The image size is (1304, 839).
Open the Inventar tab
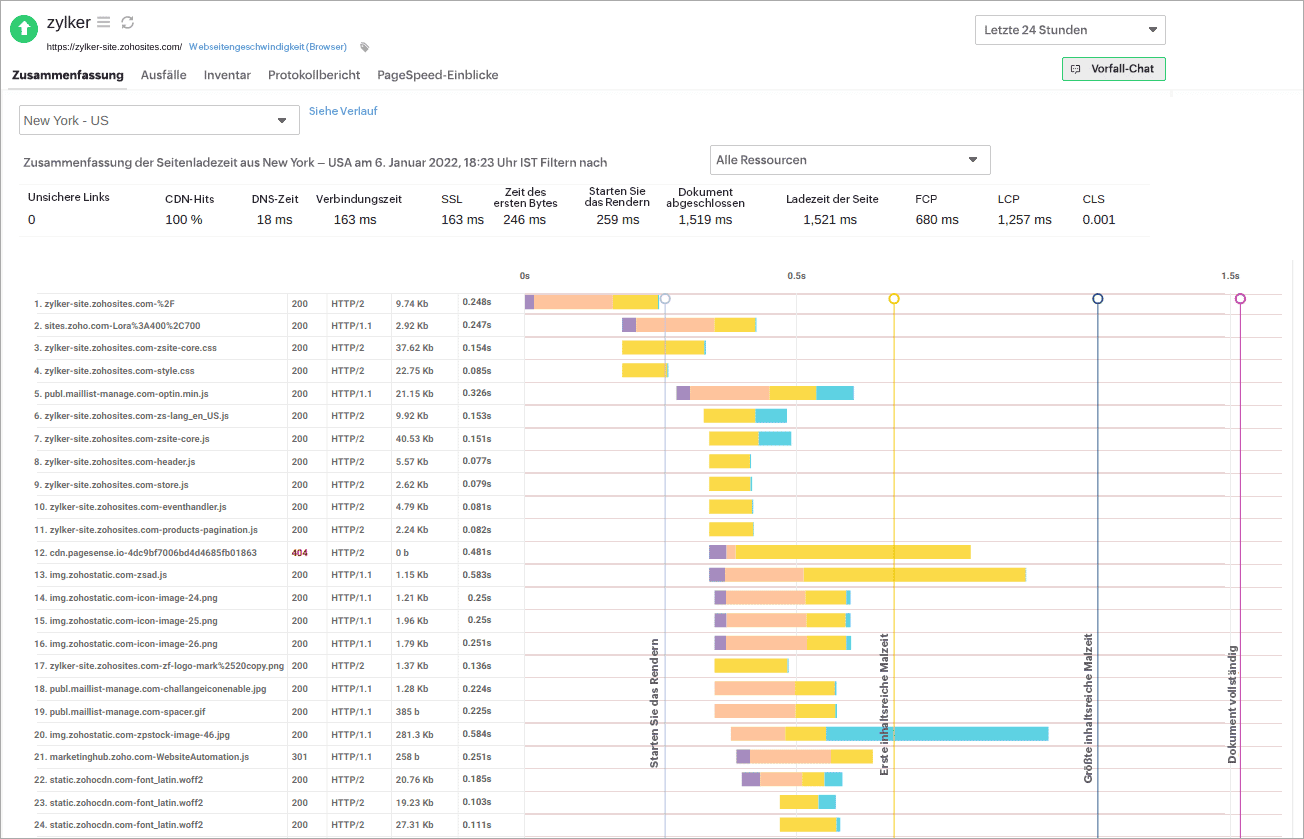tap(227, 75)
